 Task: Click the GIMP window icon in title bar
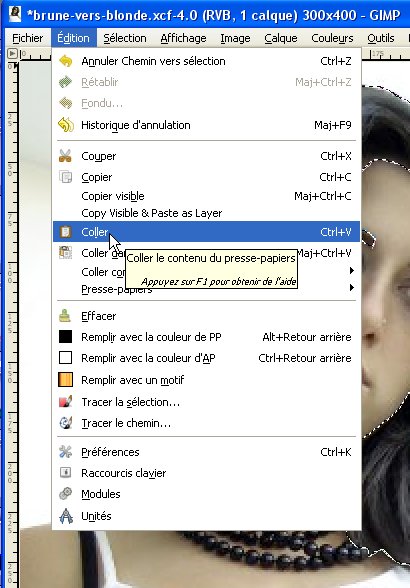pos(15,14)
